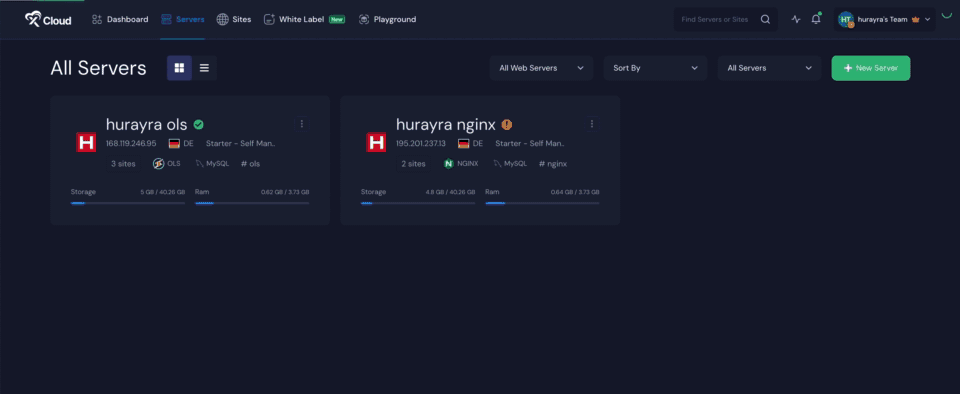
Task: Click the Sites globe icon
Action: [x=222, y=20]
